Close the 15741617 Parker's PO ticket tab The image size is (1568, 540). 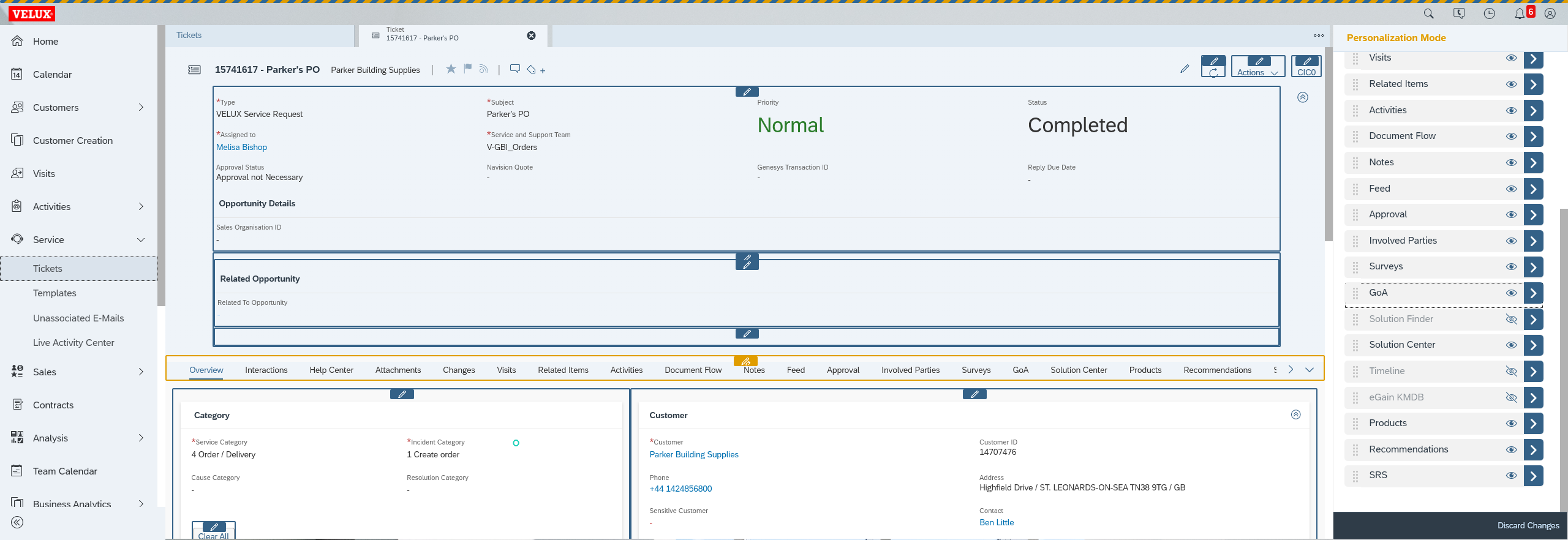(532, 36)
